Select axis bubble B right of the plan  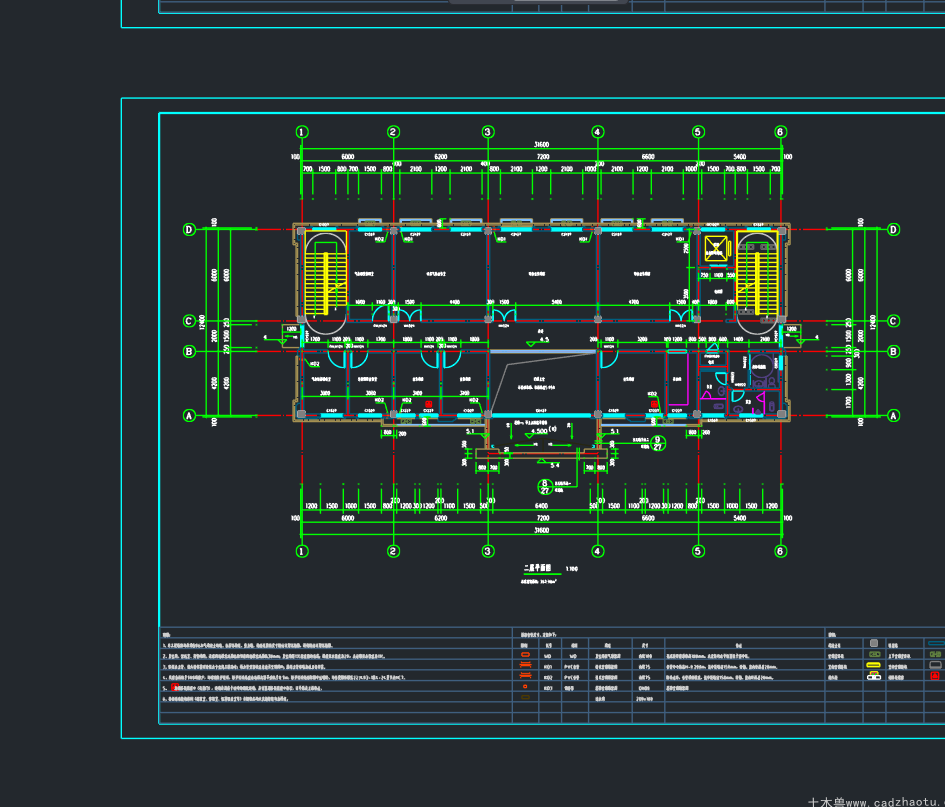point(894,351)
